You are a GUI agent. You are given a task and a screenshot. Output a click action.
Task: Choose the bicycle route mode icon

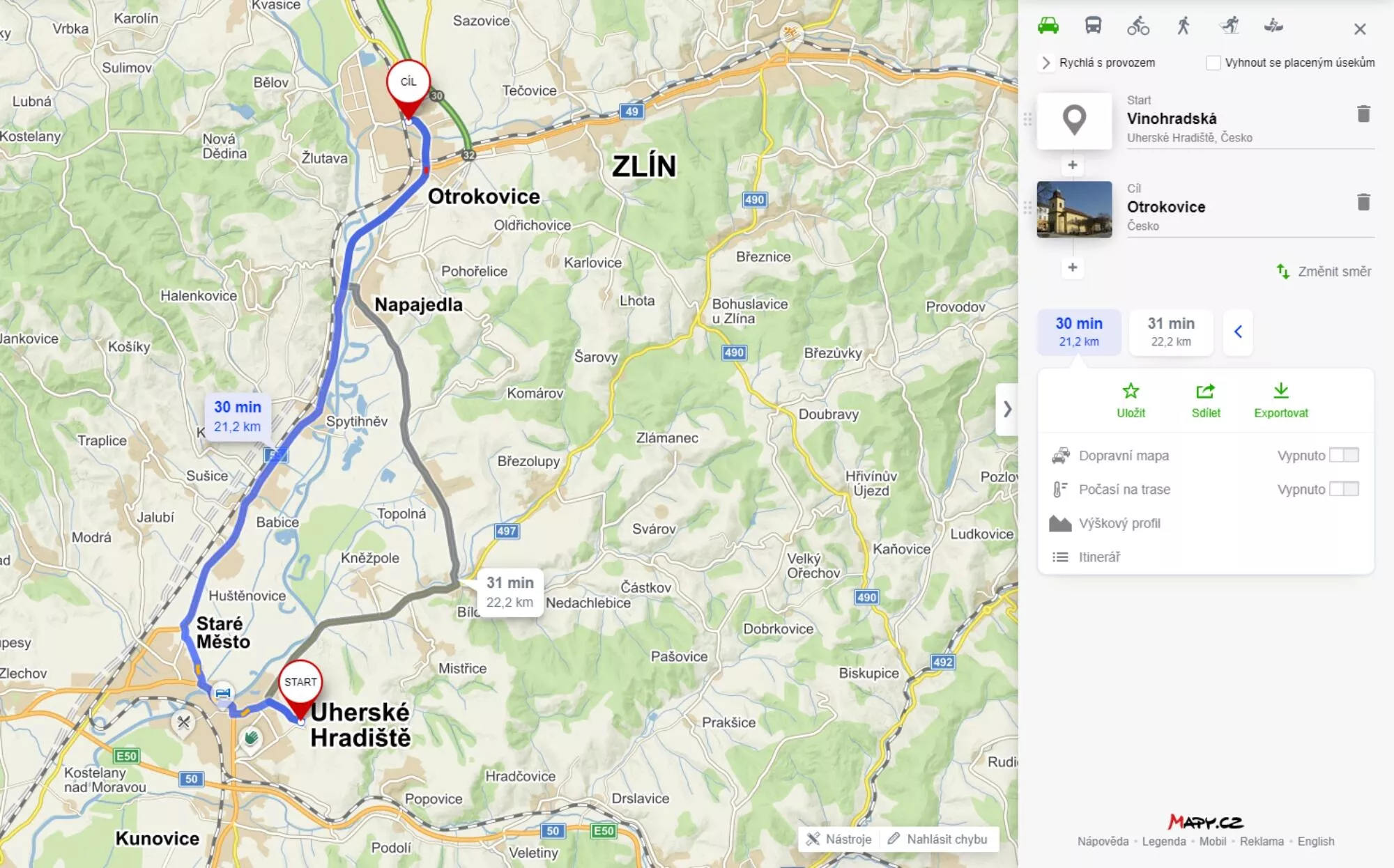[x=1138, y=26]
